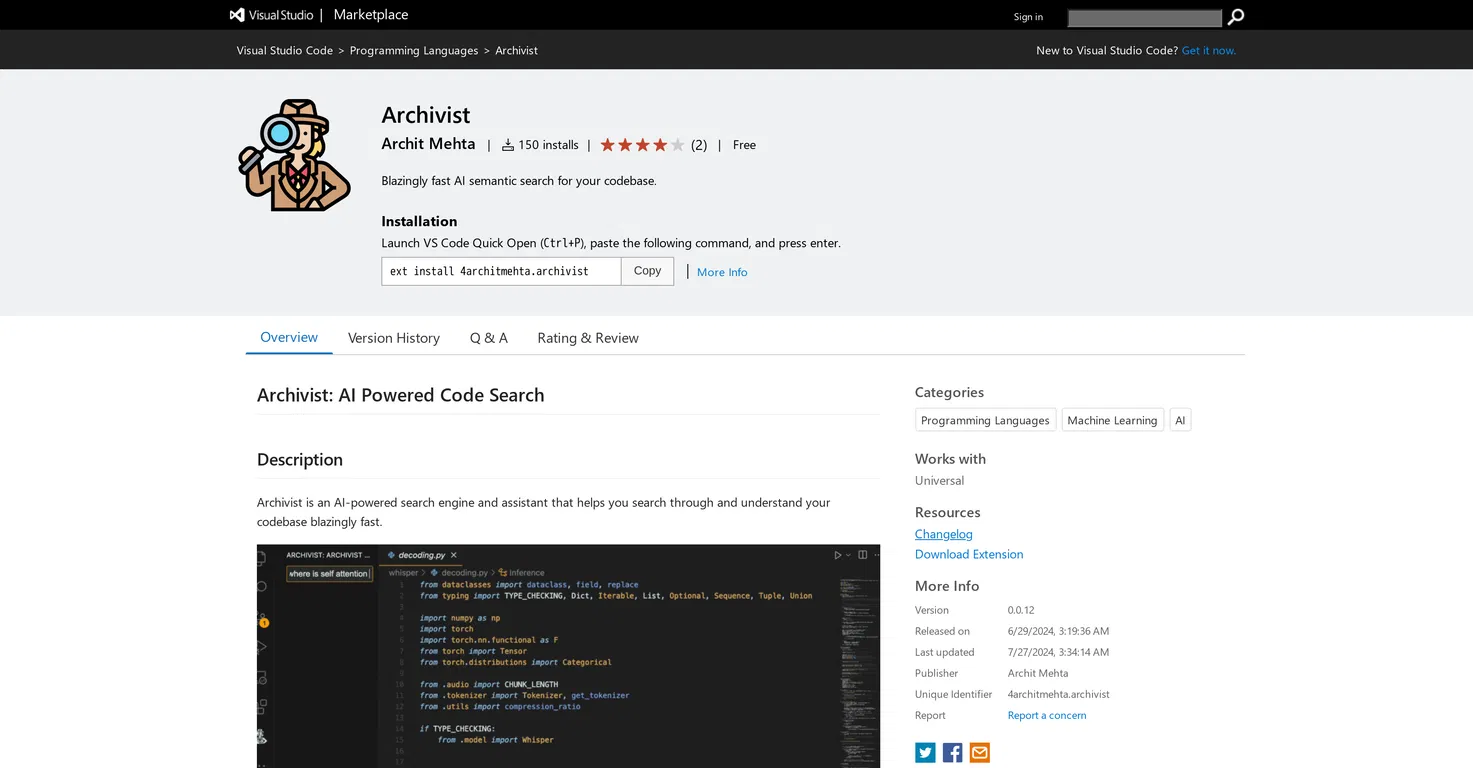Click split editor icon in preview screenshot
1473x768 pixels.
point(862,555)
